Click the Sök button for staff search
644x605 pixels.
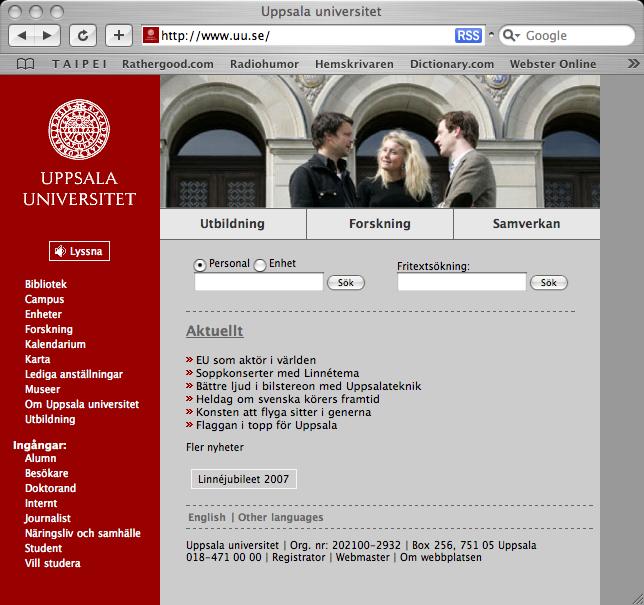(345, 283)
